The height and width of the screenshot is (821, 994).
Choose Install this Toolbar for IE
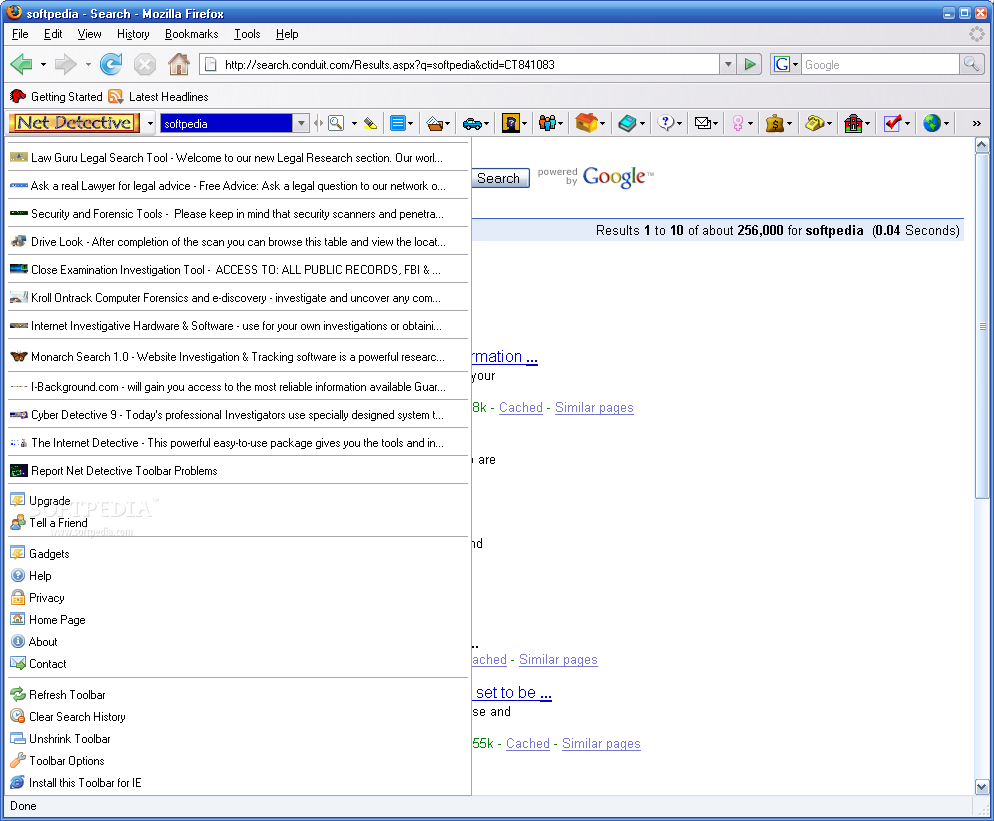(238, 783)
